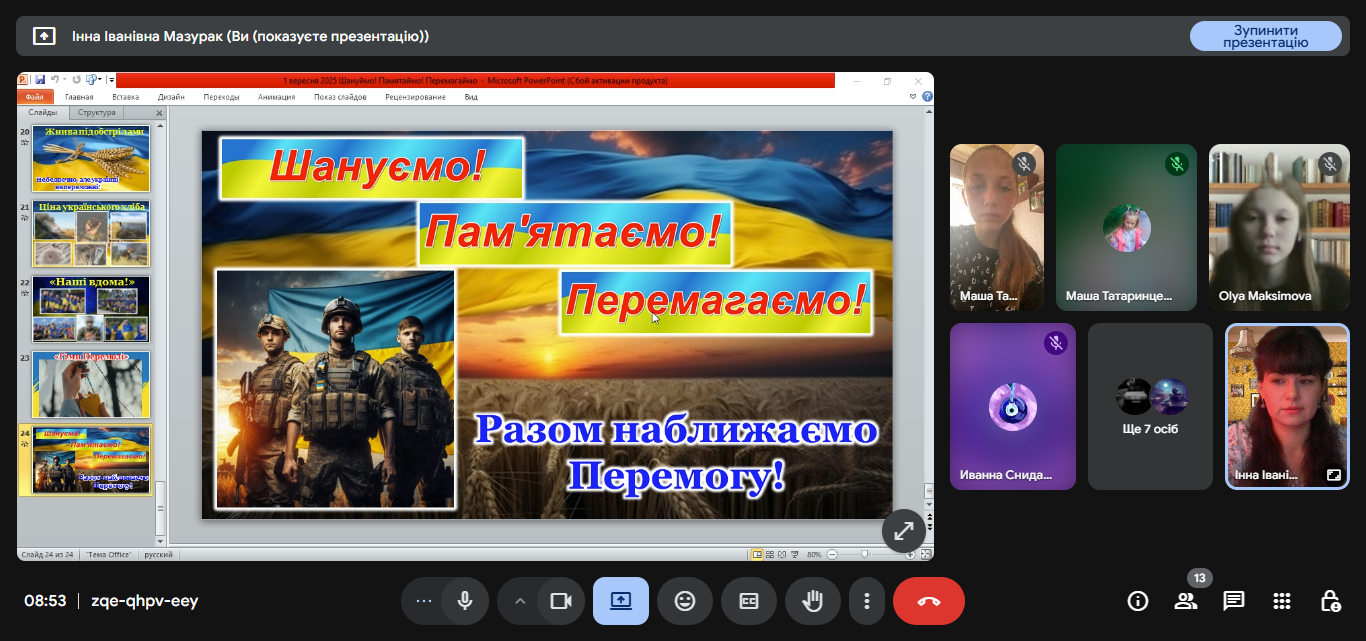Open the activities grid icon

point(1282,601)
